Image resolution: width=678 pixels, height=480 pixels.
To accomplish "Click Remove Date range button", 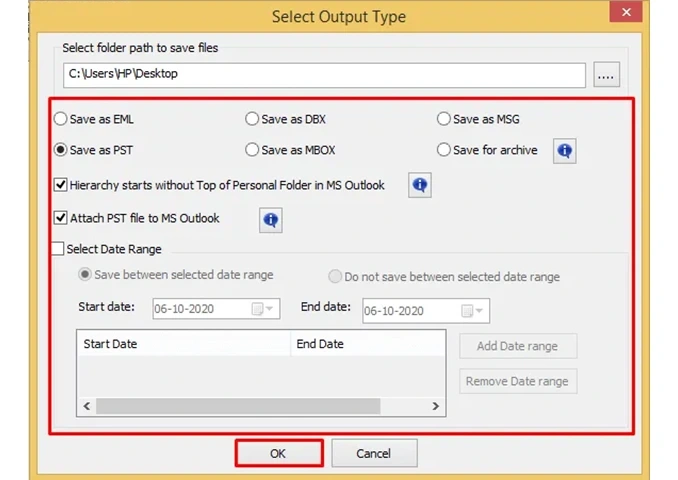I will point(518,381).
